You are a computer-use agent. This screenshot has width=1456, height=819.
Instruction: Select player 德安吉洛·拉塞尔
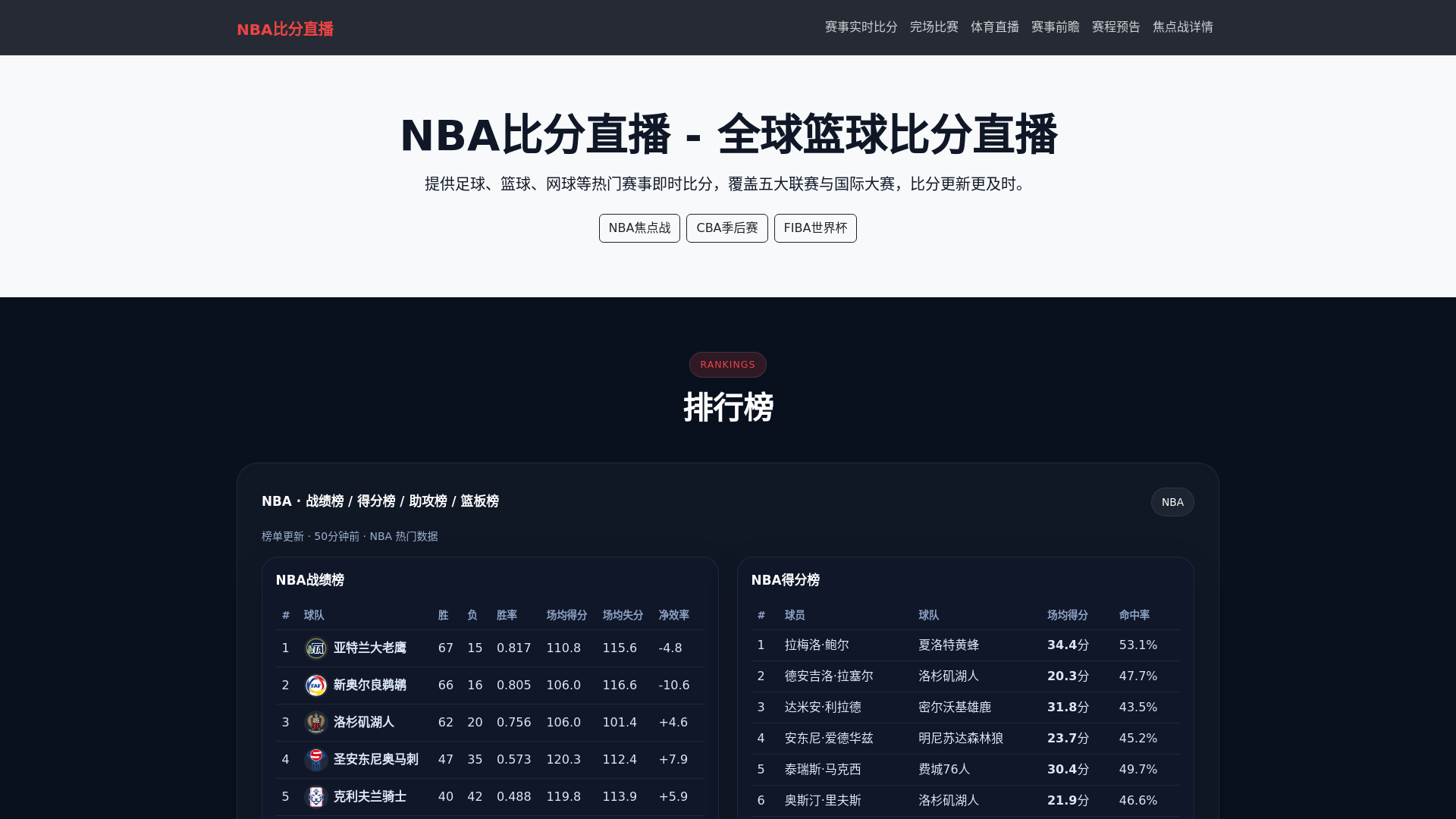click(829, 676)
